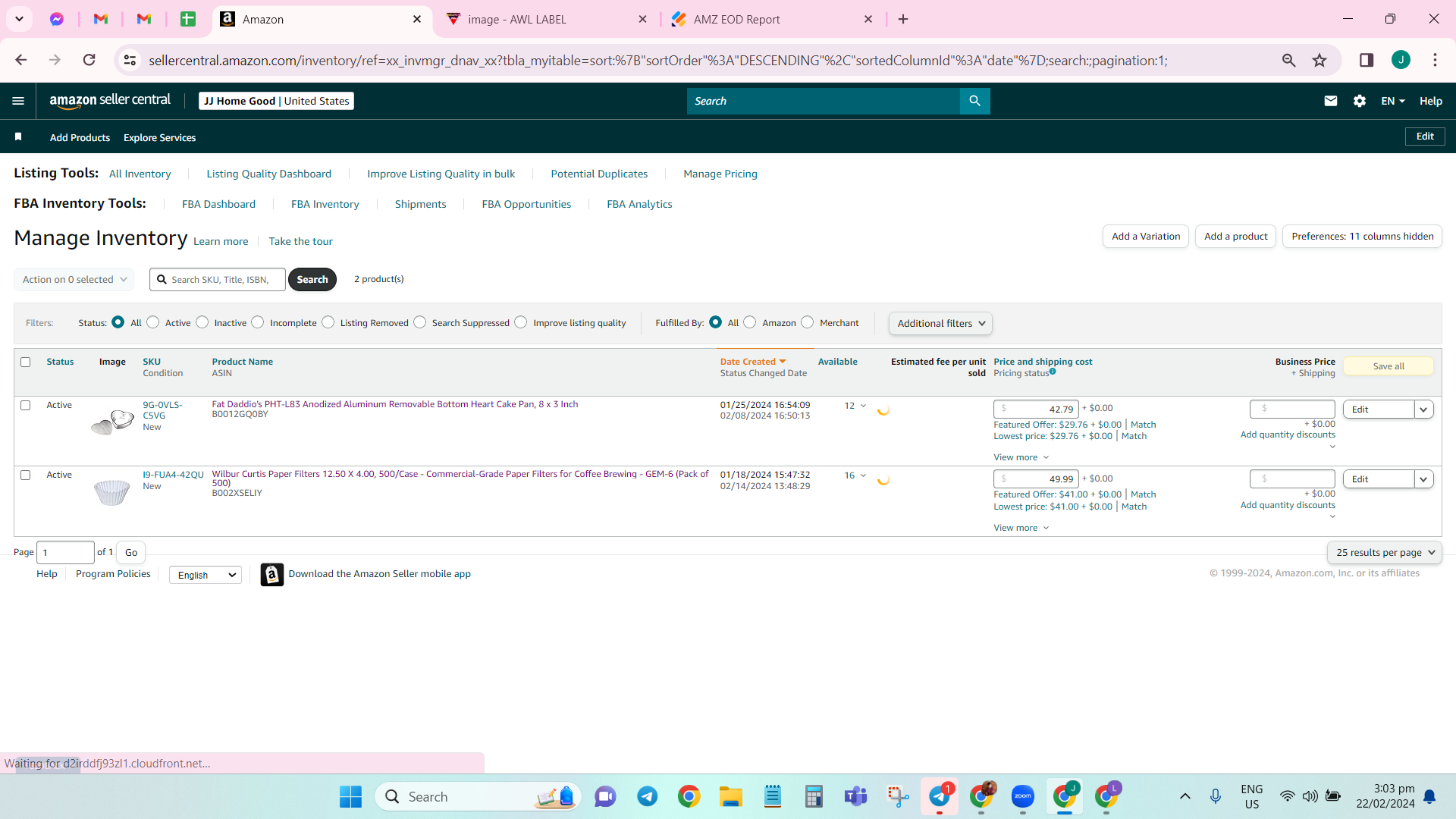The width and height of the screenshot is (1456, 819).
Task: Open the Manage Pricing tool
Action: pyautogui.click(x=720, y=174)
